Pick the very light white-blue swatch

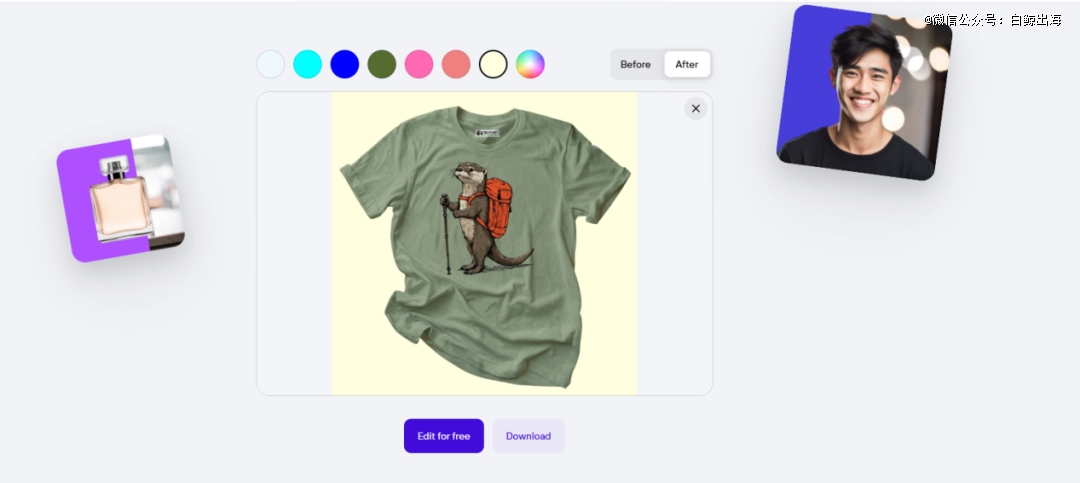click(x=270, y=64)
